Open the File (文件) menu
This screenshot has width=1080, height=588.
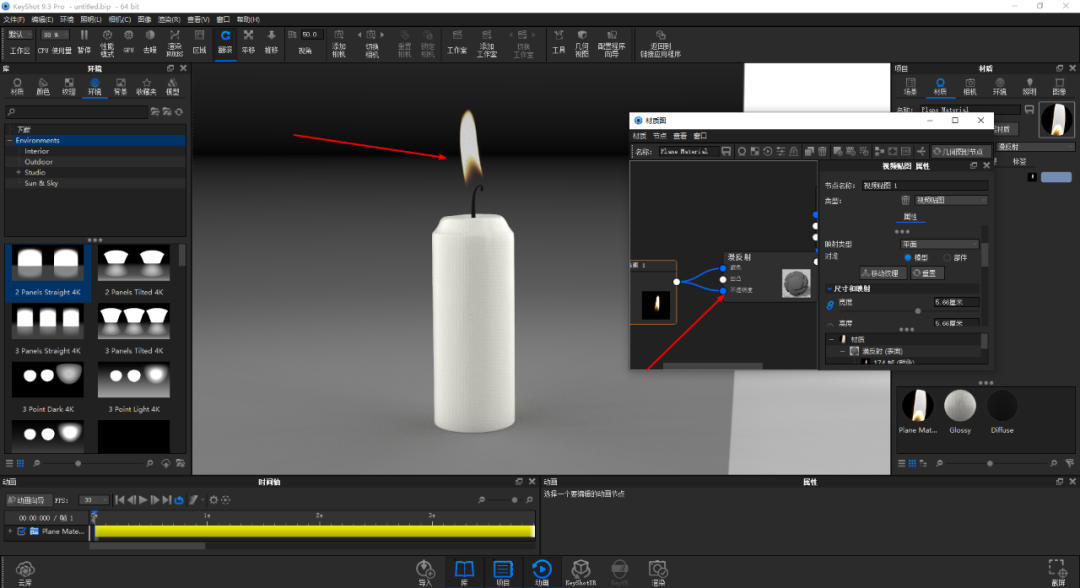(14, 19)
